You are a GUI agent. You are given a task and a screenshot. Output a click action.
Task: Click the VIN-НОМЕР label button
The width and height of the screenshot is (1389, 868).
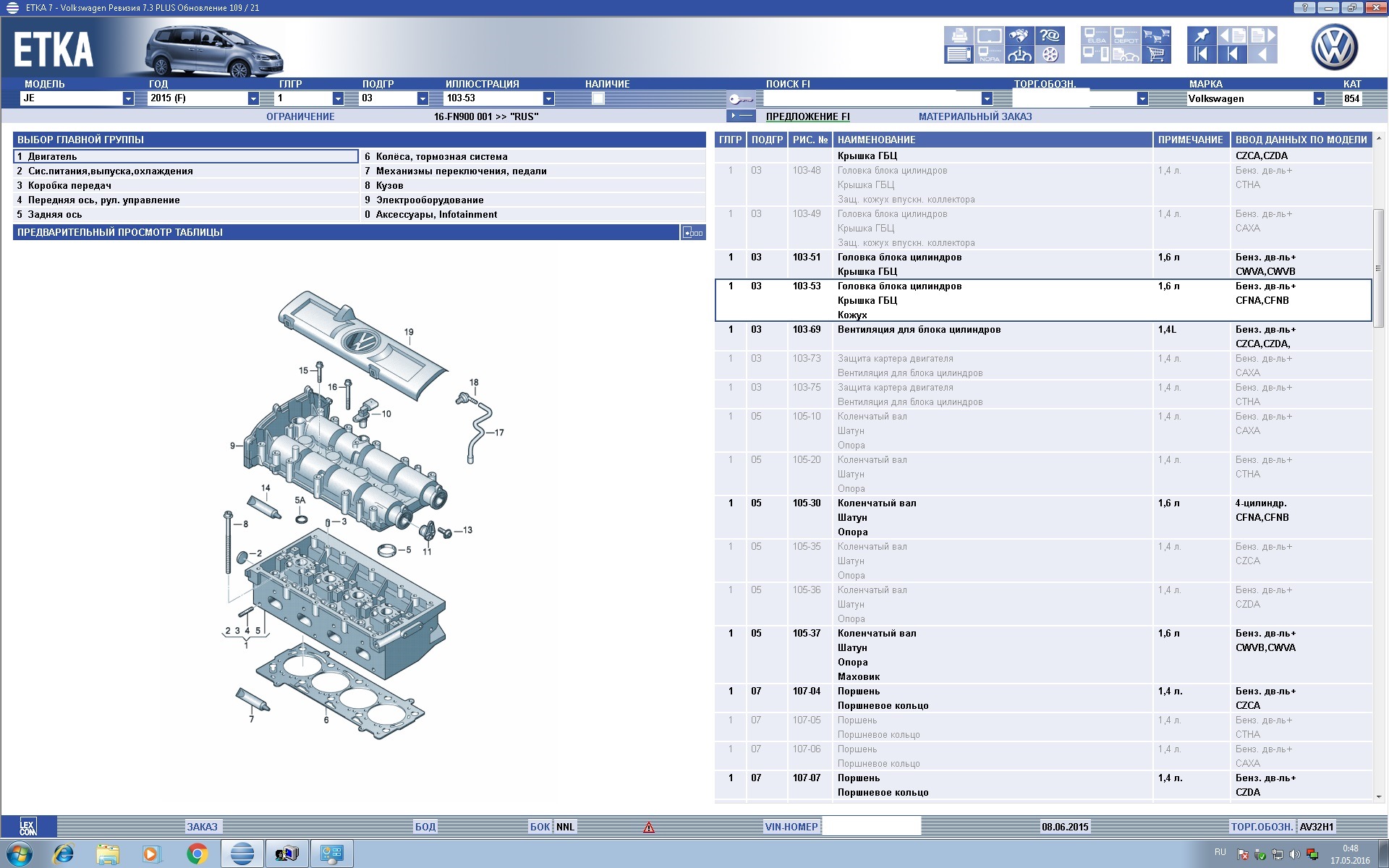pos(791,827)
